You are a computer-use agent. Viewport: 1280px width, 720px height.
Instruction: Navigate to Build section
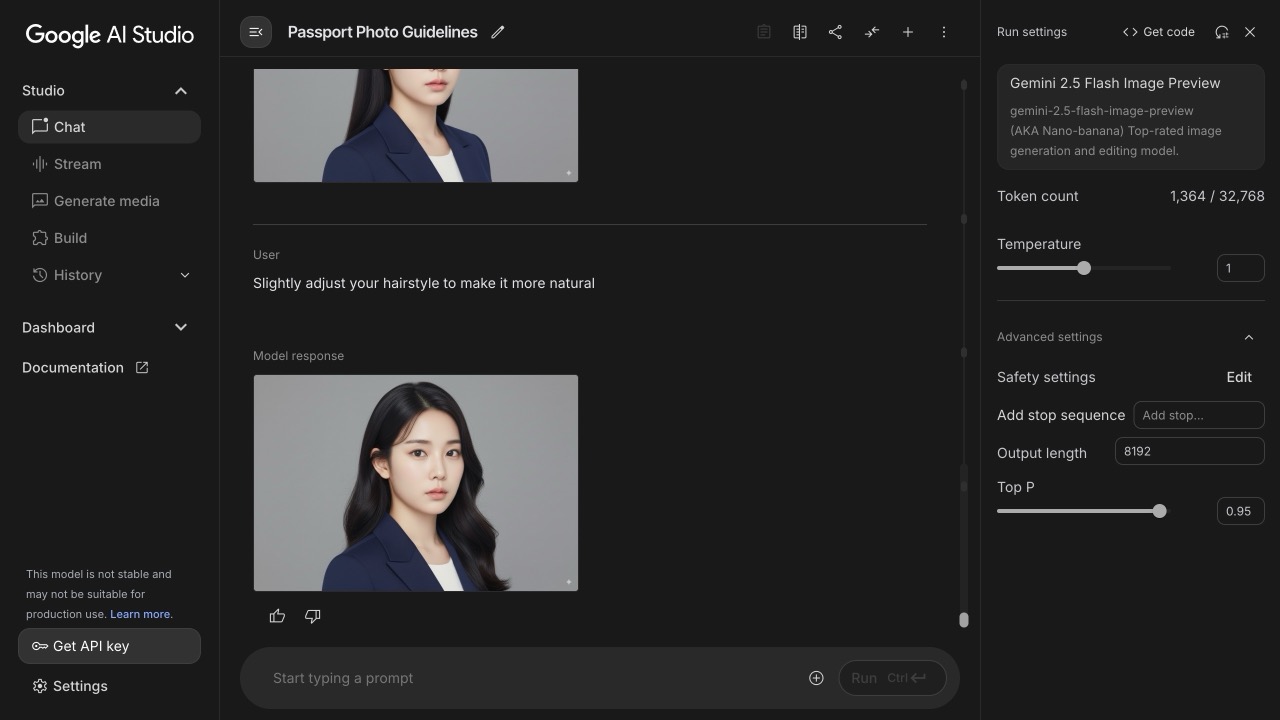tap(110, 238)
